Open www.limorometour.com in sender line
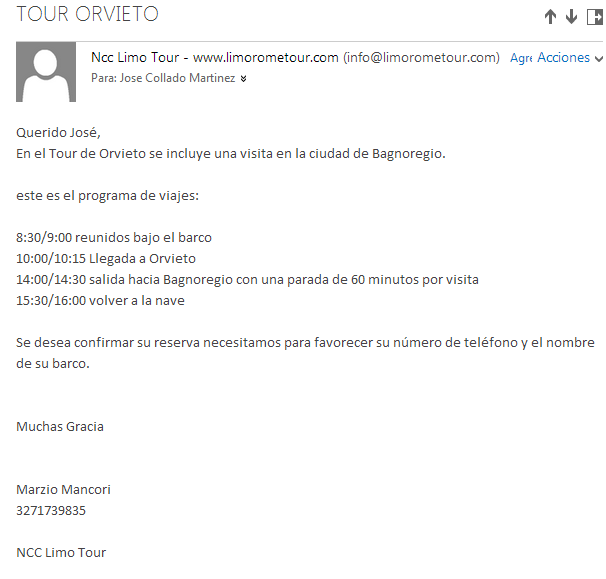 pyautogui.click(x=266, y=58)
